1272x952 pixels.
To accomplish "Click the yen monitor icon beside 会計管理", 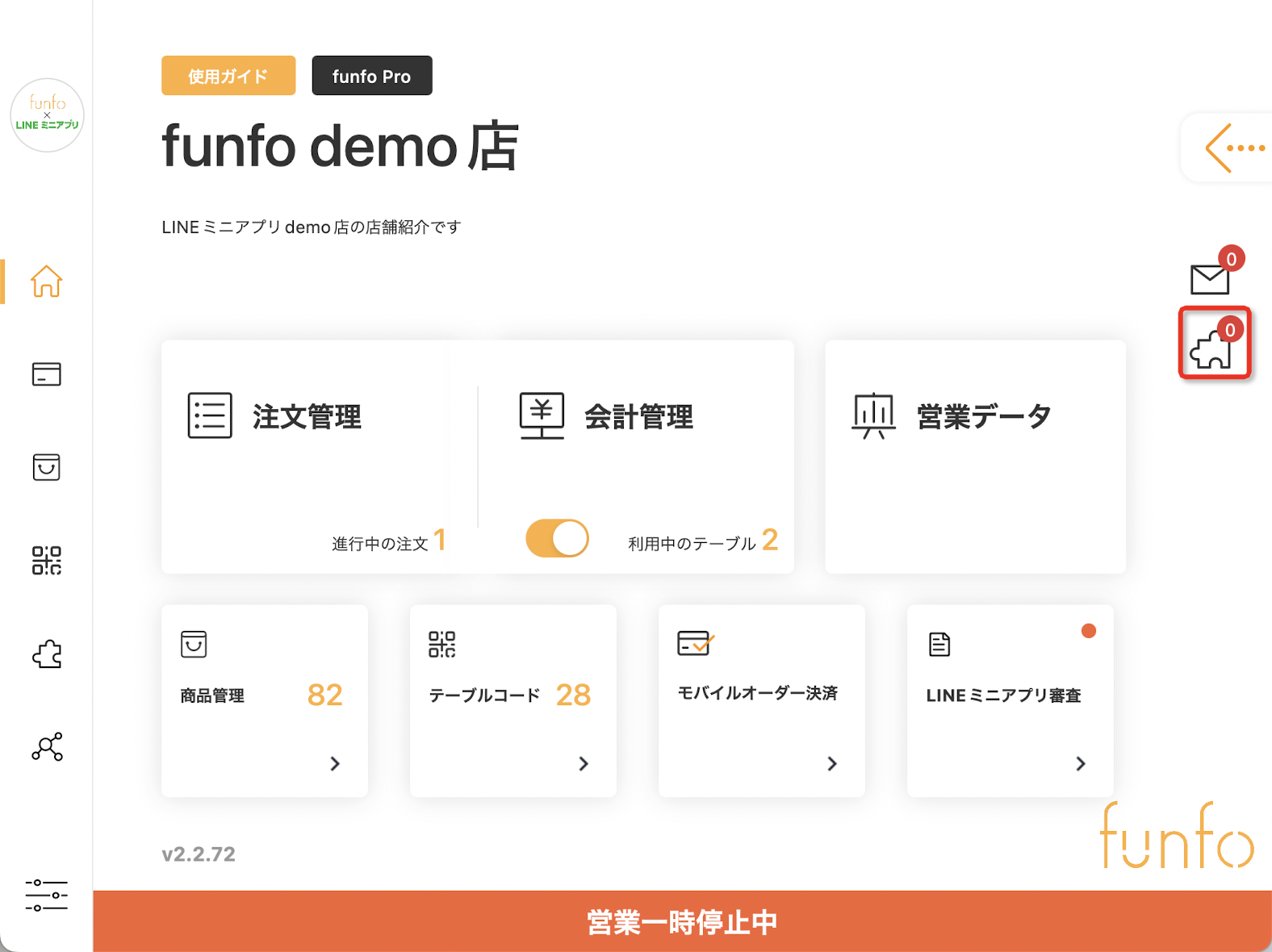I will click(x=542, y=415).
